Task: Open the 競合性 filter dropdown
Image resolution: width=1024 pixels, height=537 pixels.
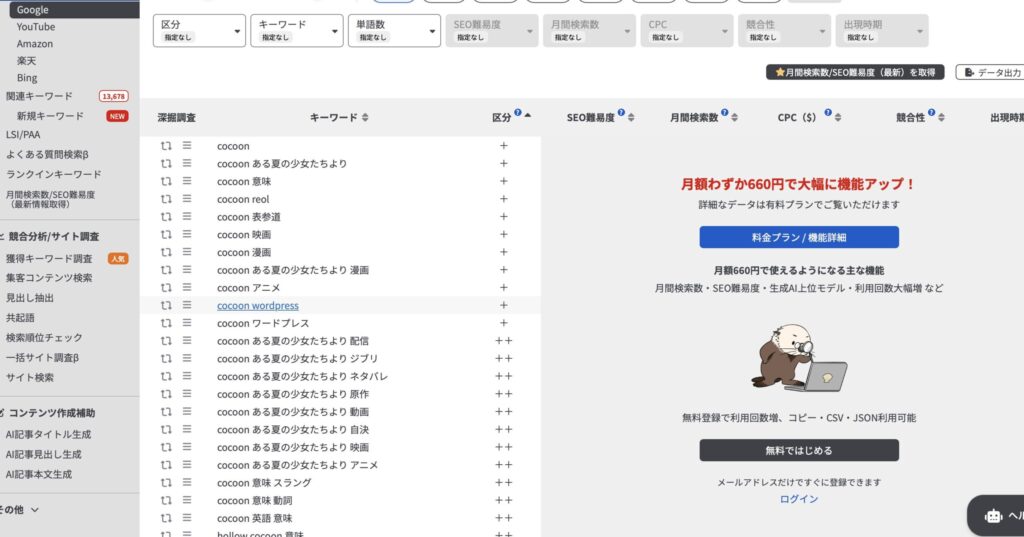Action: [784, 31]
